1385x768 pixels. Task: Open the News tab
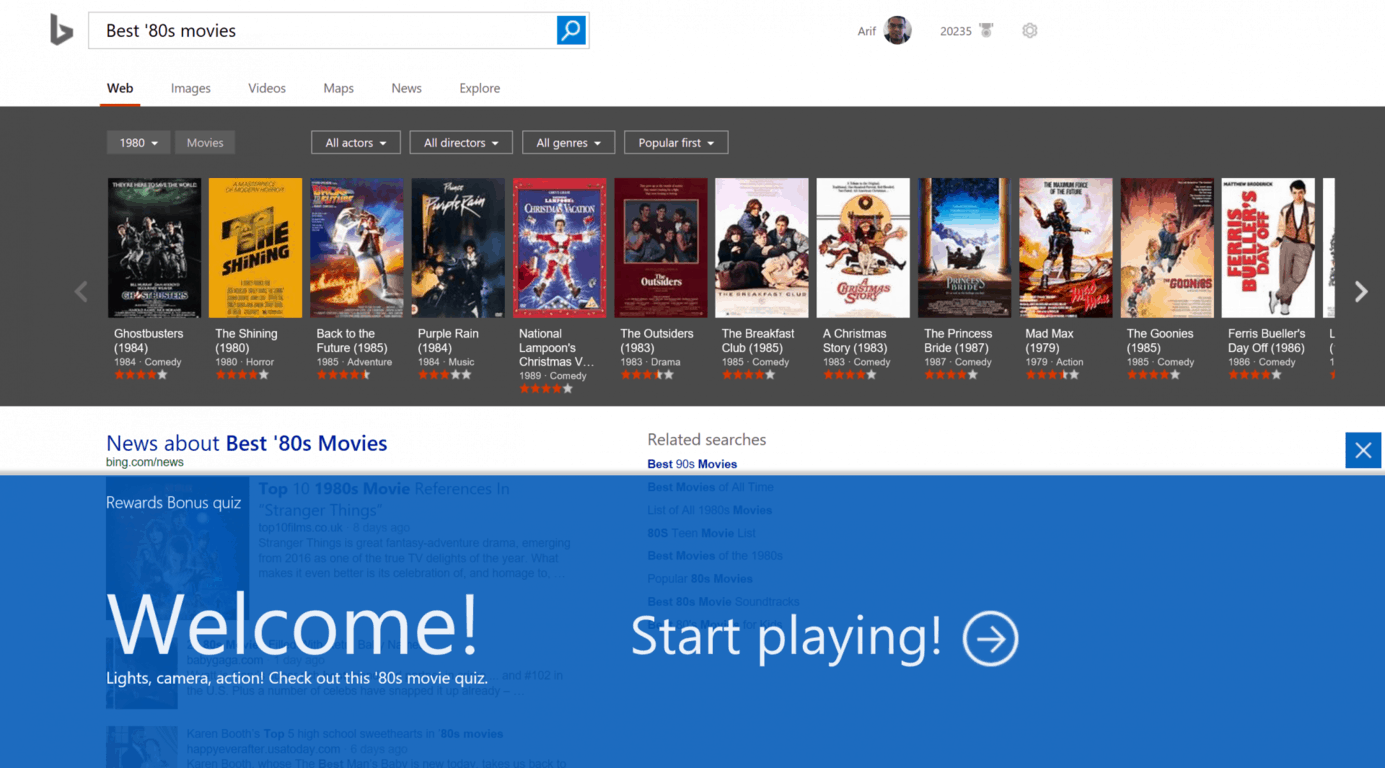click(x=406, y=88)
